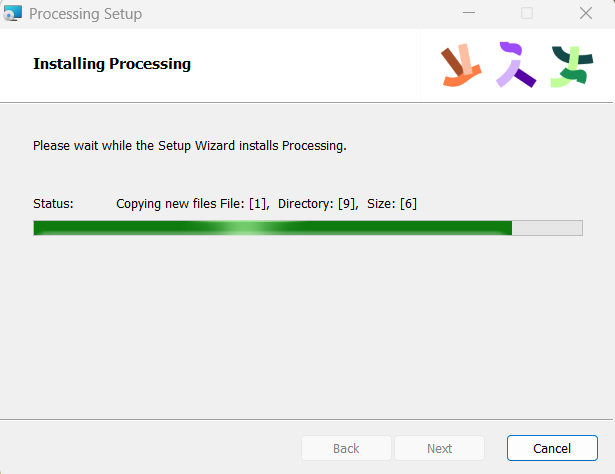Image resolution: width=615 pixels, height=474 pixels.
Task: Click the Cancel button
Action: click(552, 448)
